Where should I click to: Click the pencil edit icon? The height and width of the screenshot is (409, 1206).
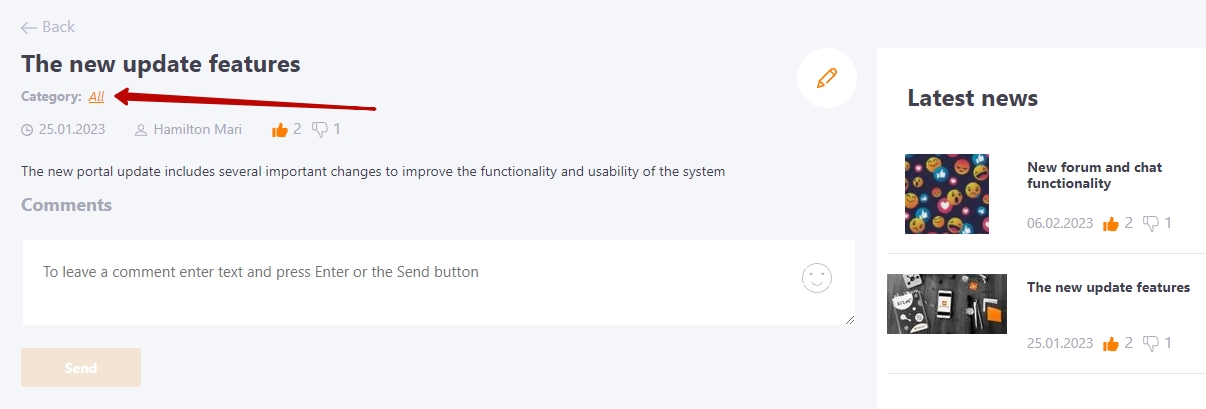(x=827, y=78)
